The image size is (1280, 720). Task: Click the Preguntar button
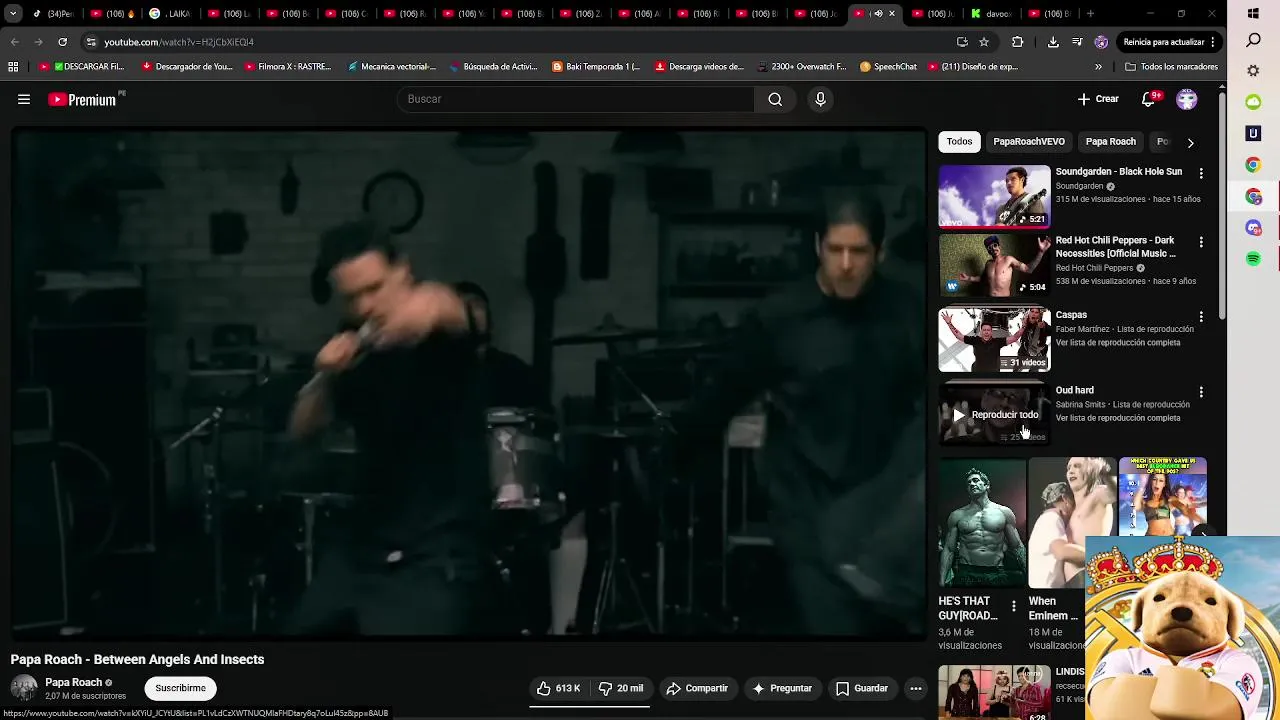point(782,688)
